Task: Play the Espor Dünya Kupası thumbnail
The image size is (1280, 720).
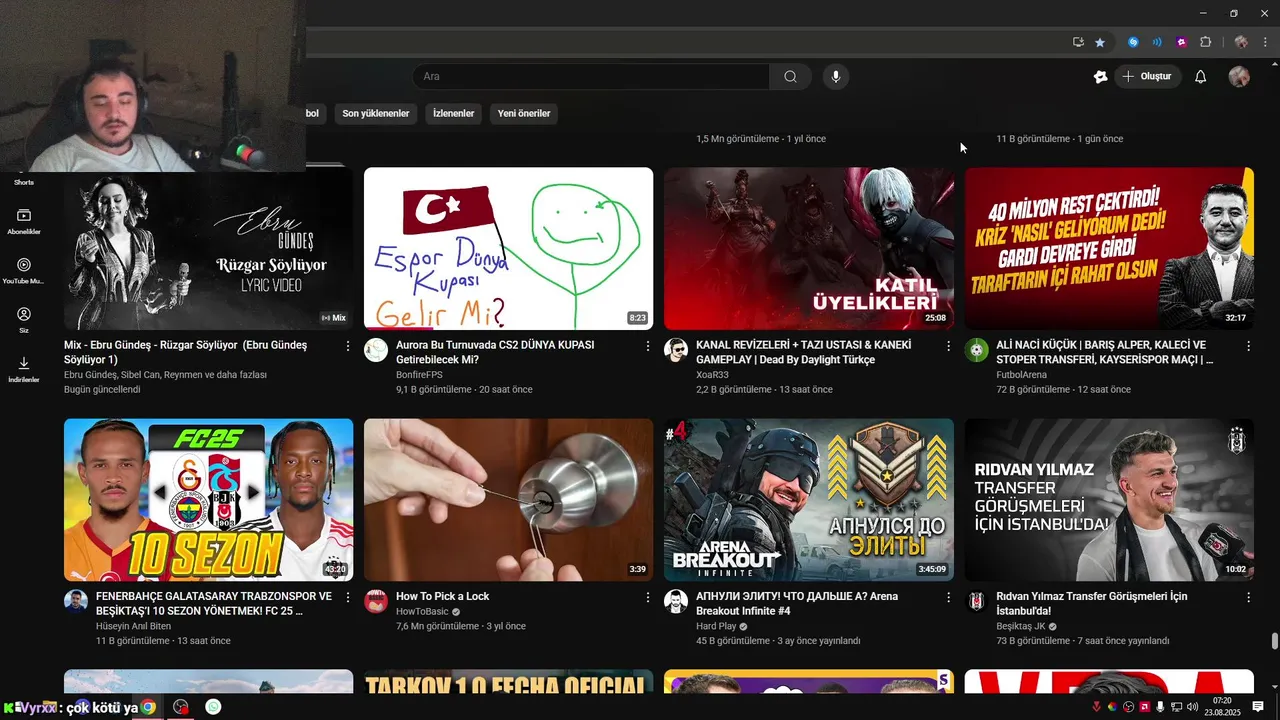Action: click(508, 249)
